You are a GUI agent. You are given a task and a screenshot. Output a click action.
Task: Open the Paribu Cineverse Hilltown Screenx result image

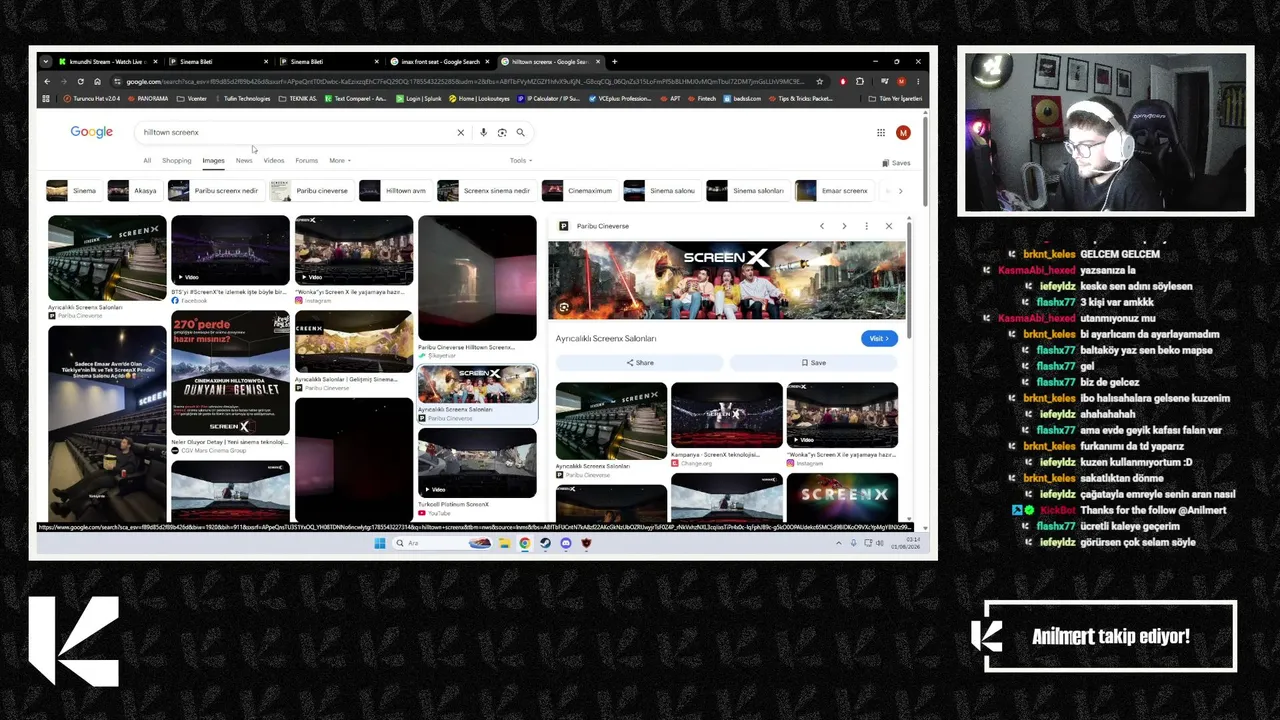(x=477, y=277)
